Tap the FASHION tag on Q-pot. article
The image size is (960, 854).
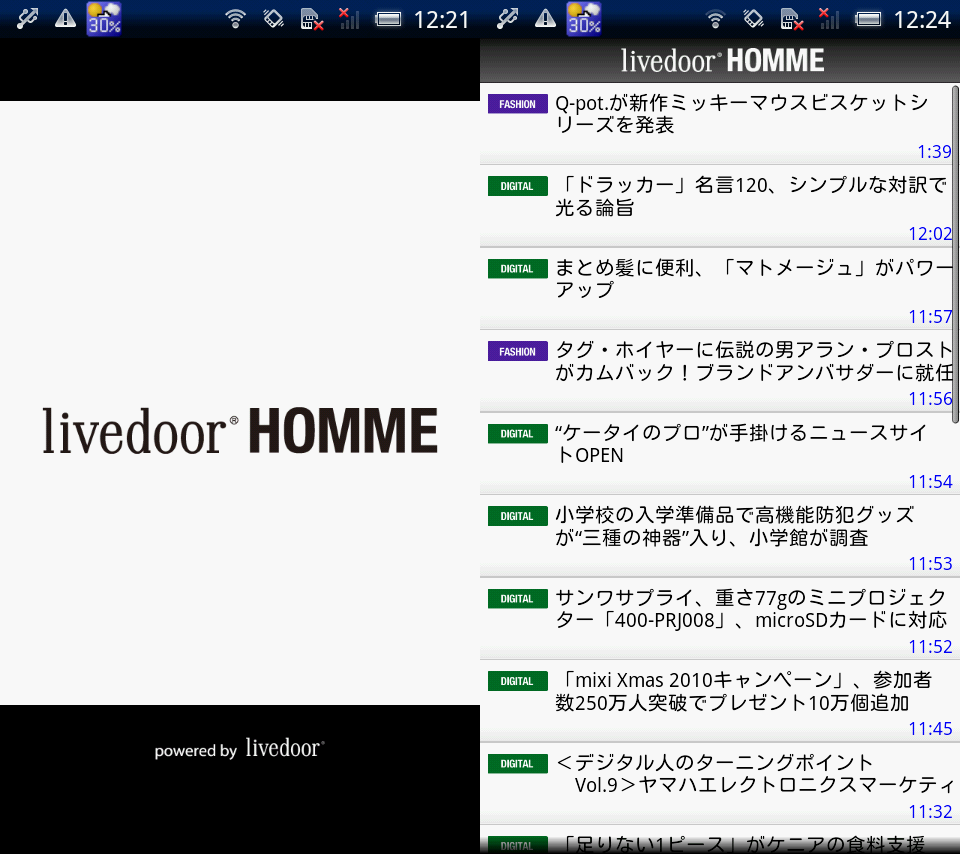coord(517,104)
